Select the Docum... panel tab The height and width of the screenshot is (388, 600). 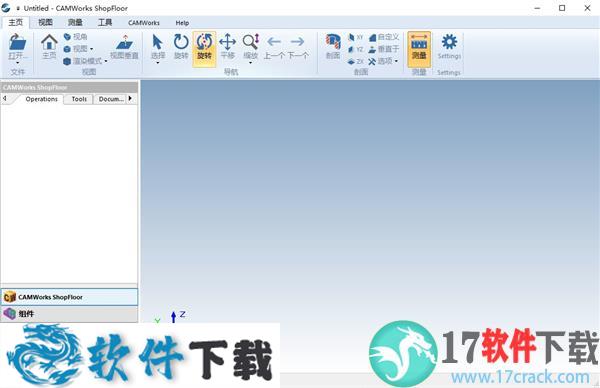coord(111,99)
